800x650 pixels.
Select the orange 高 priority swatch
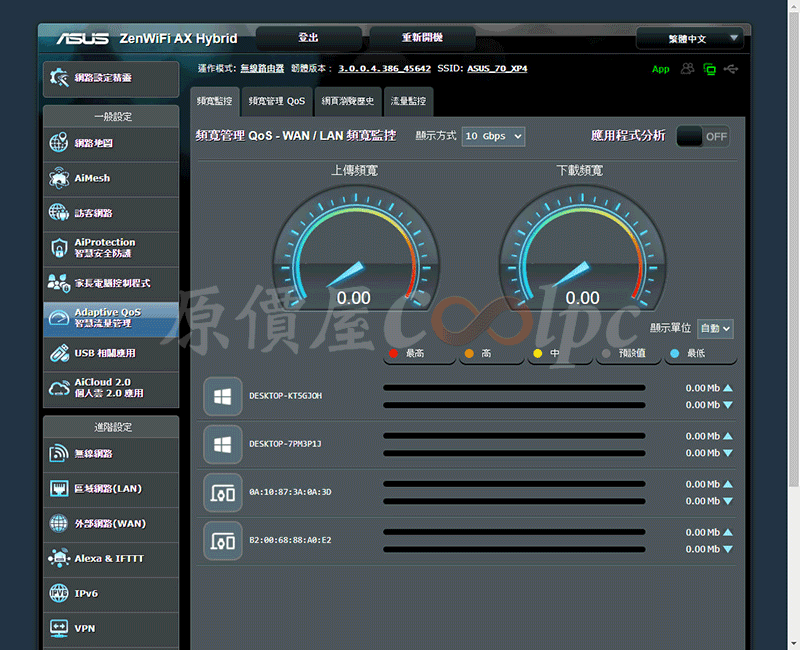click(469, 353)
